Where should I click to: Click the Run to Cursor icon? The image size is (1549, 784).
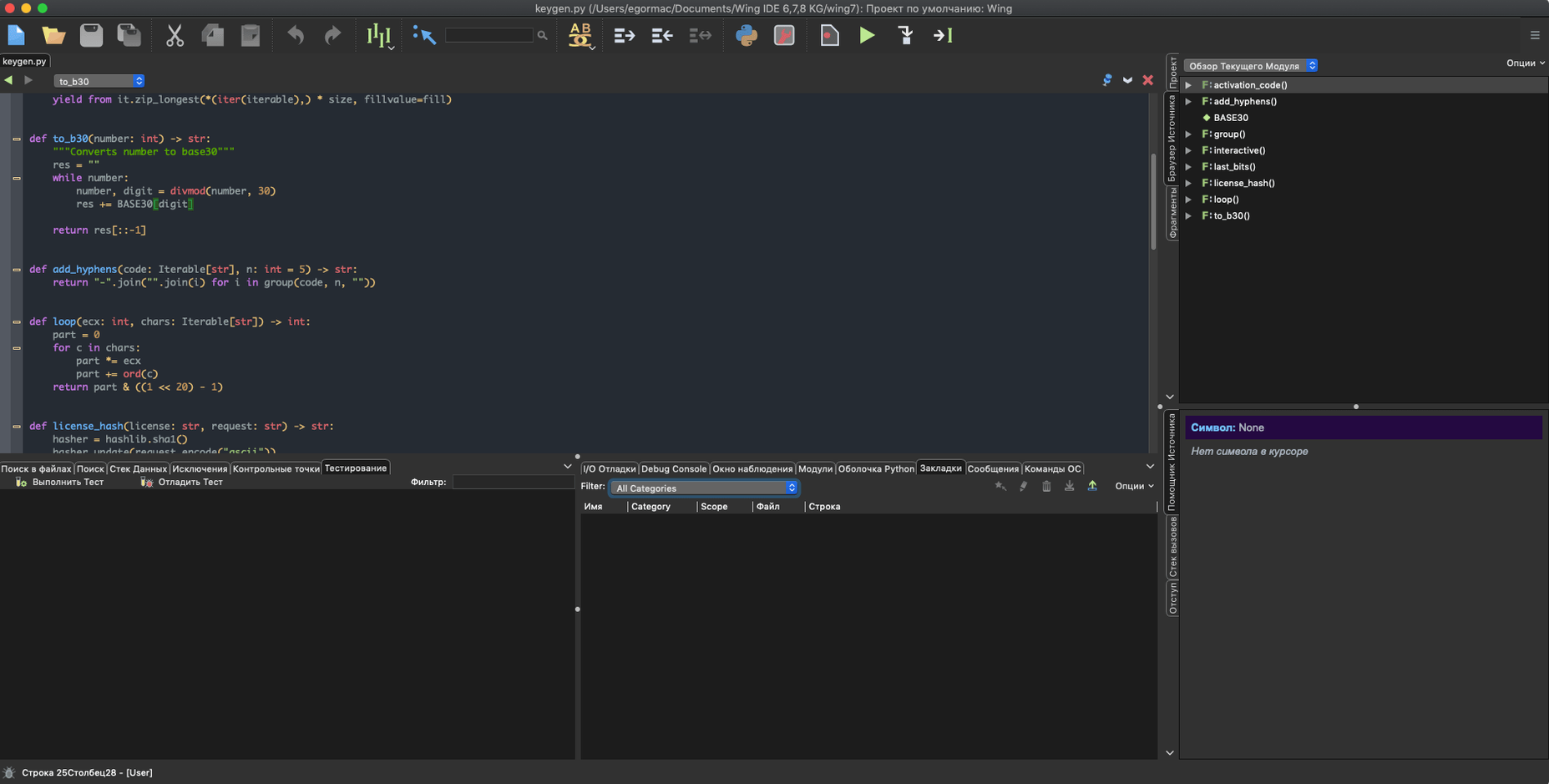(943, 35)
